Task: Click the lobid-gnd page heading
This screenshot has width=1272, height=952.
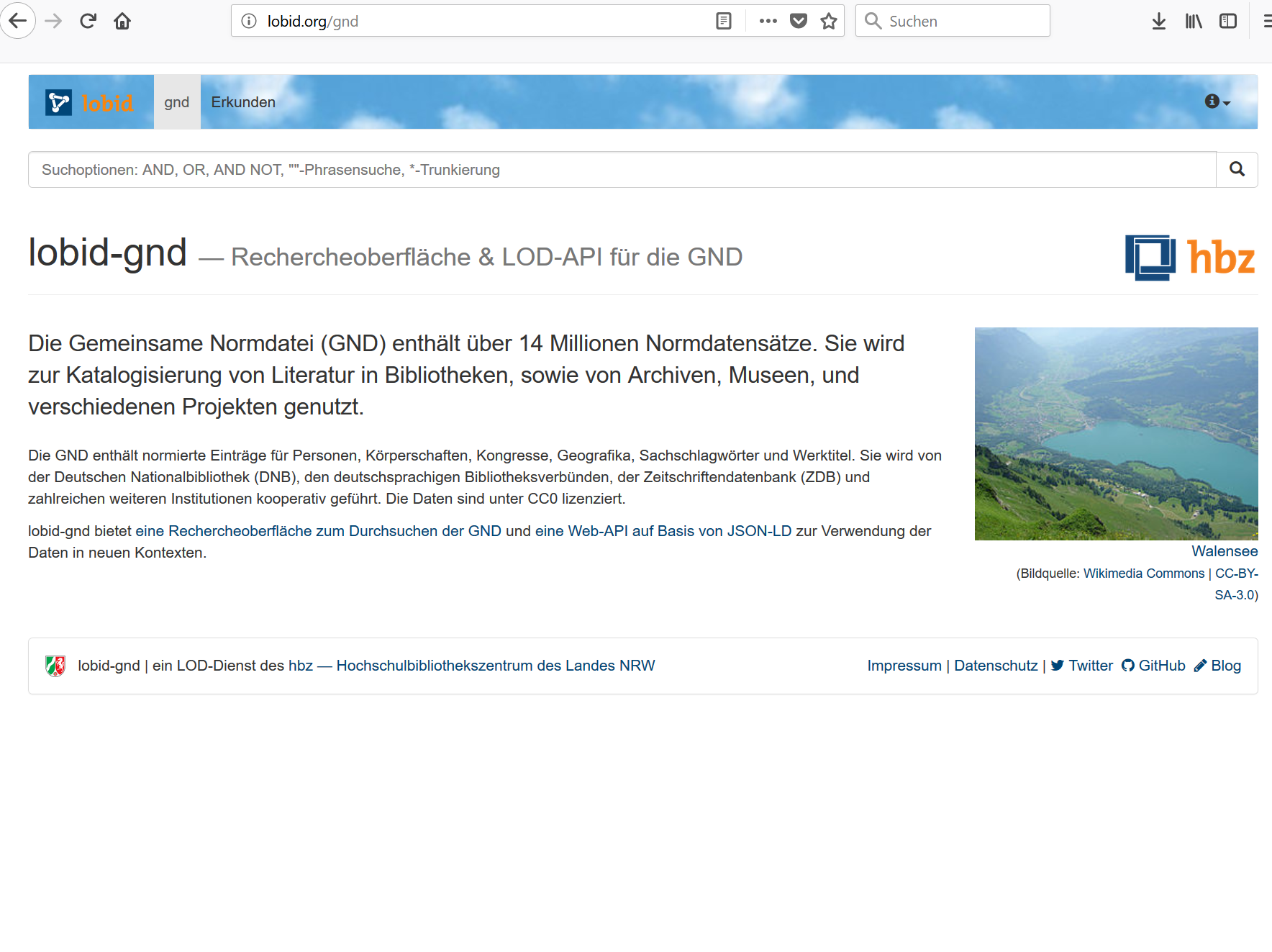Action: pos(107,253)
